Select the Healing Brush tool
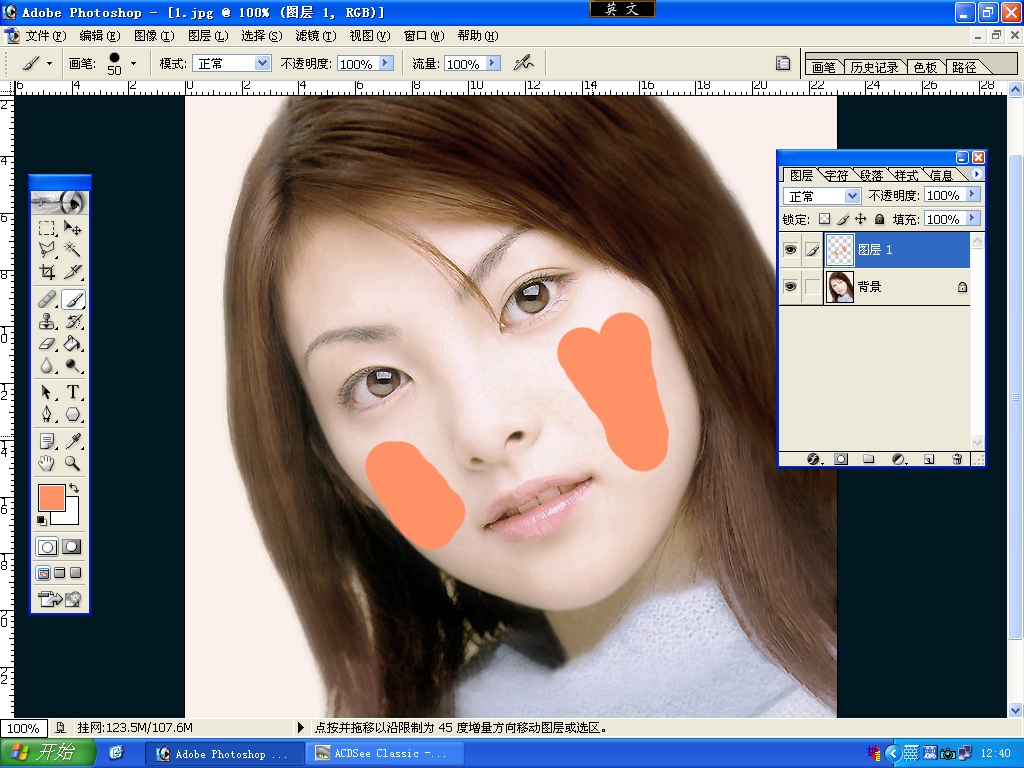Screen dimensions: 1024x768 [46, 299]
